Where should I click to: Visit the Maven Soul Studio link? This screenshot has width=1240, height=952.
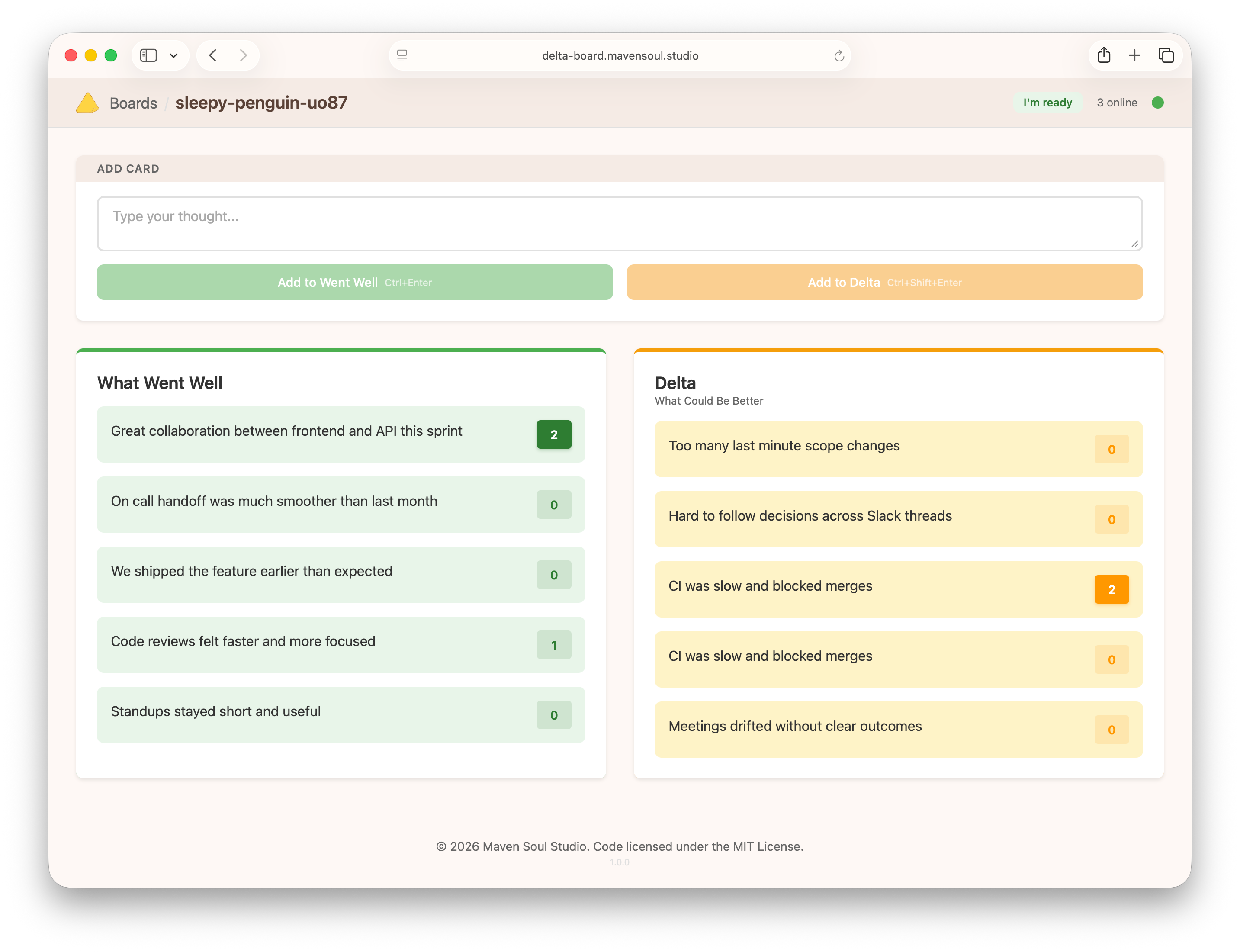533,846
